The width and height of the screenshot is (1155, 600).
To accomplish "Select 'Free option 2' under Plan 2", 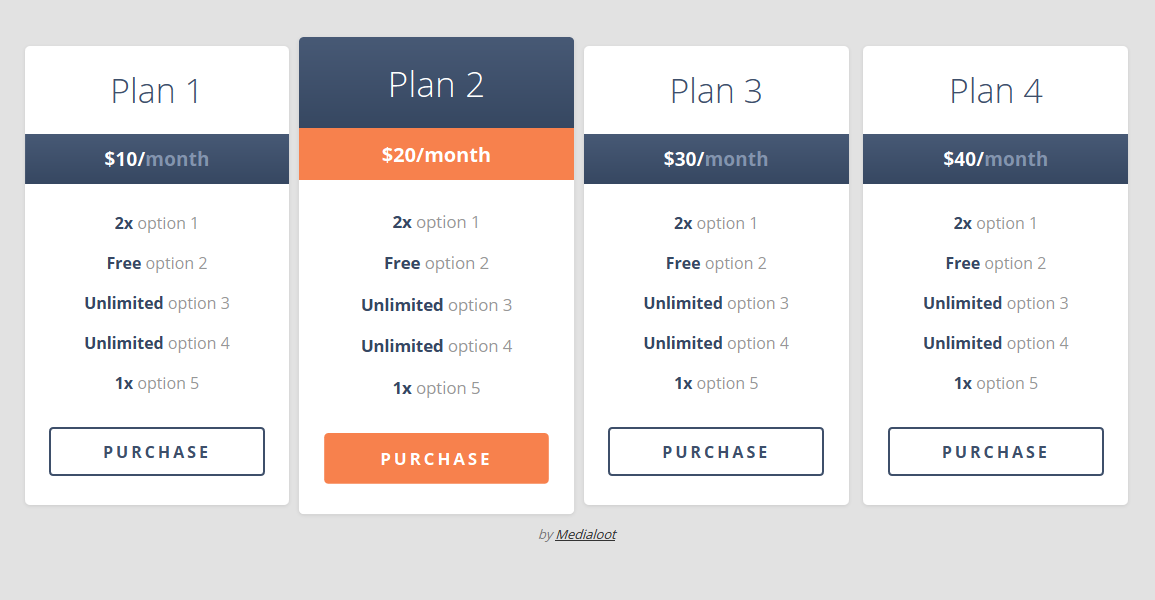I will (436, 263).
